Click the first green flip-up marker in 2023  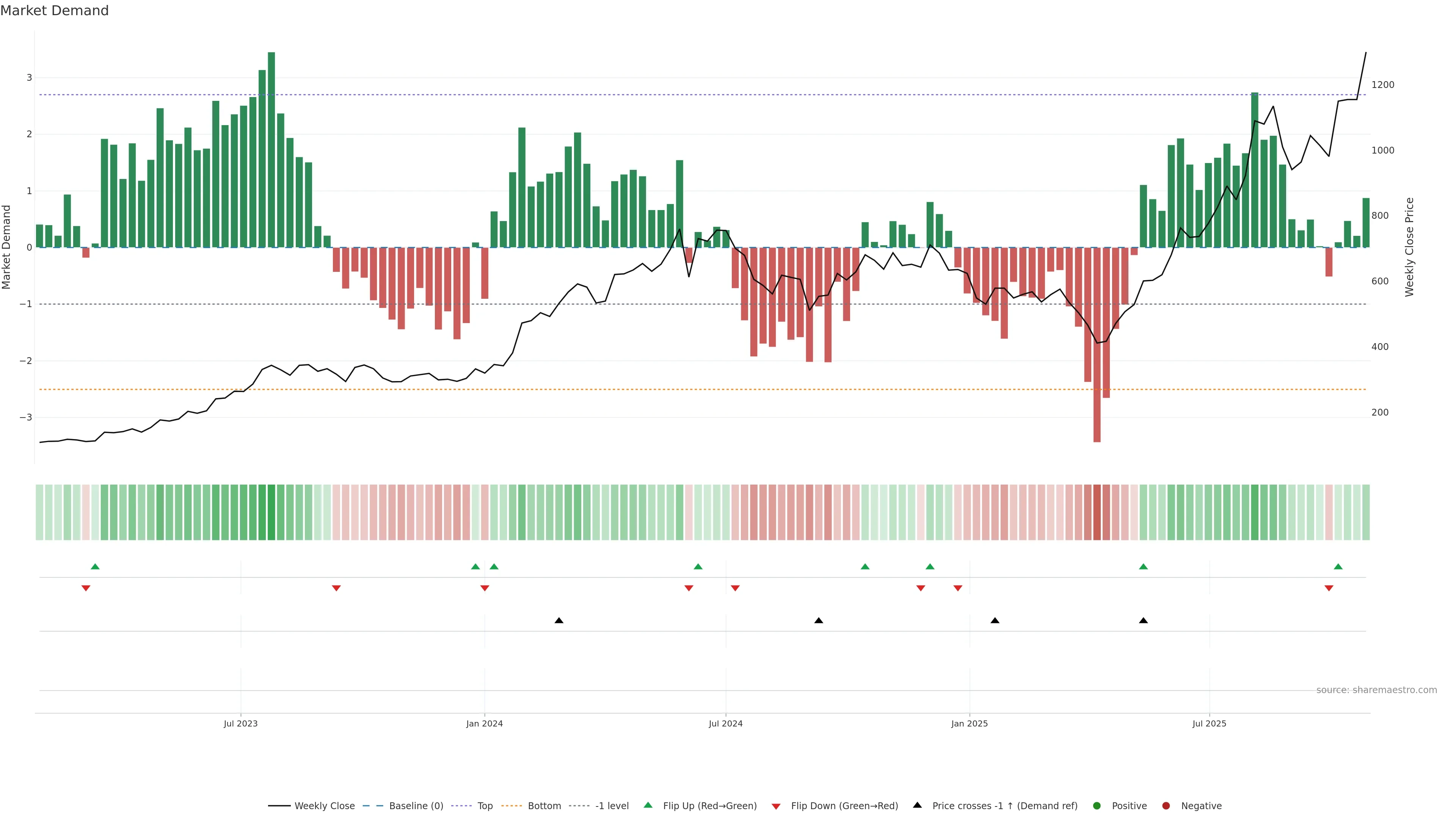coord(95,566)
